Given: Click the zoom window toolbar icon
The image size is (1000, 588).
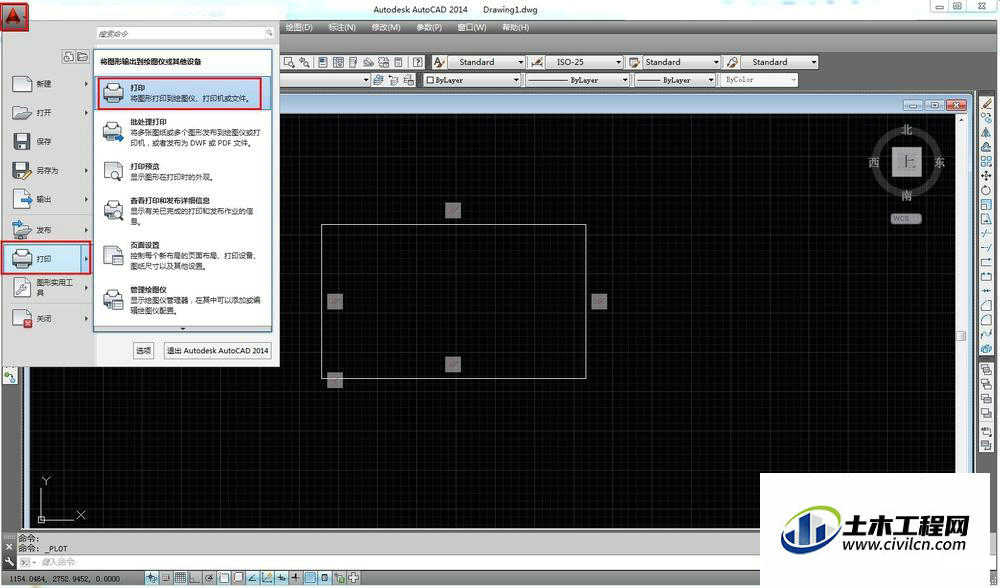Looking at the screenshot, I should (x=289, y=62).
